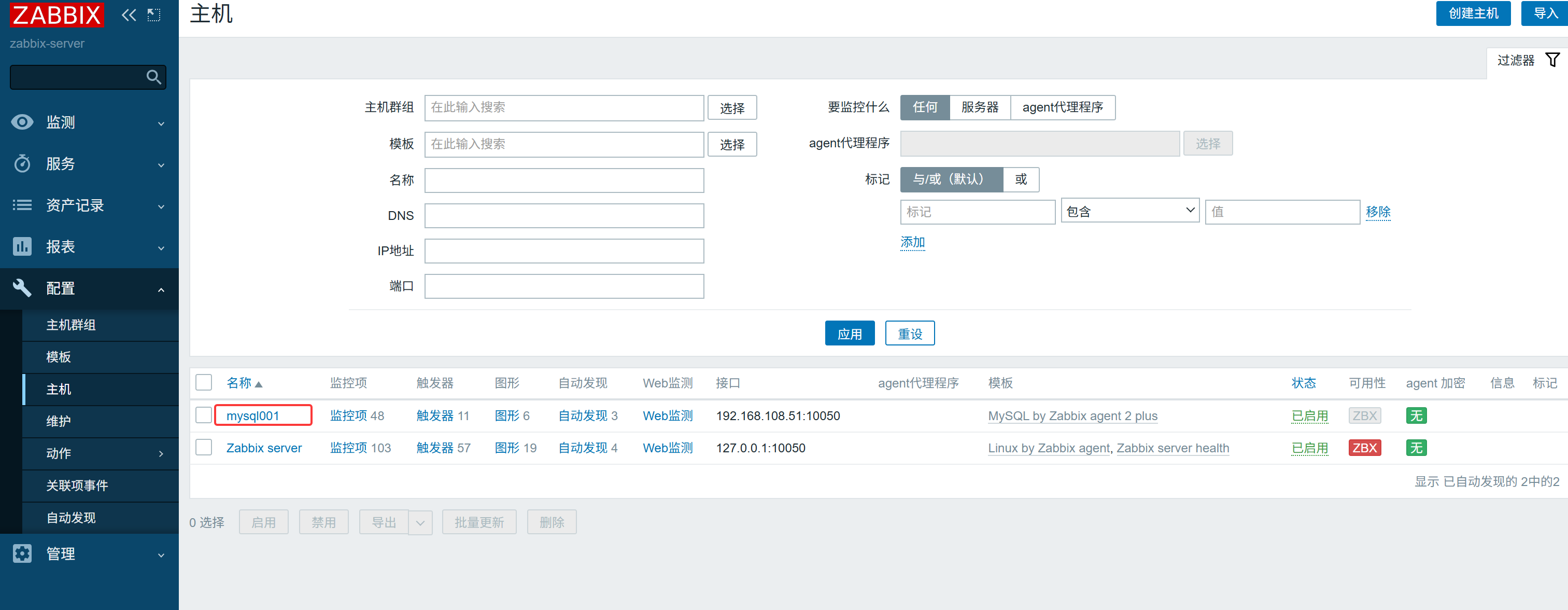
Task: Toggle 已启用 status for mysql001
Action: [1309, 416]
